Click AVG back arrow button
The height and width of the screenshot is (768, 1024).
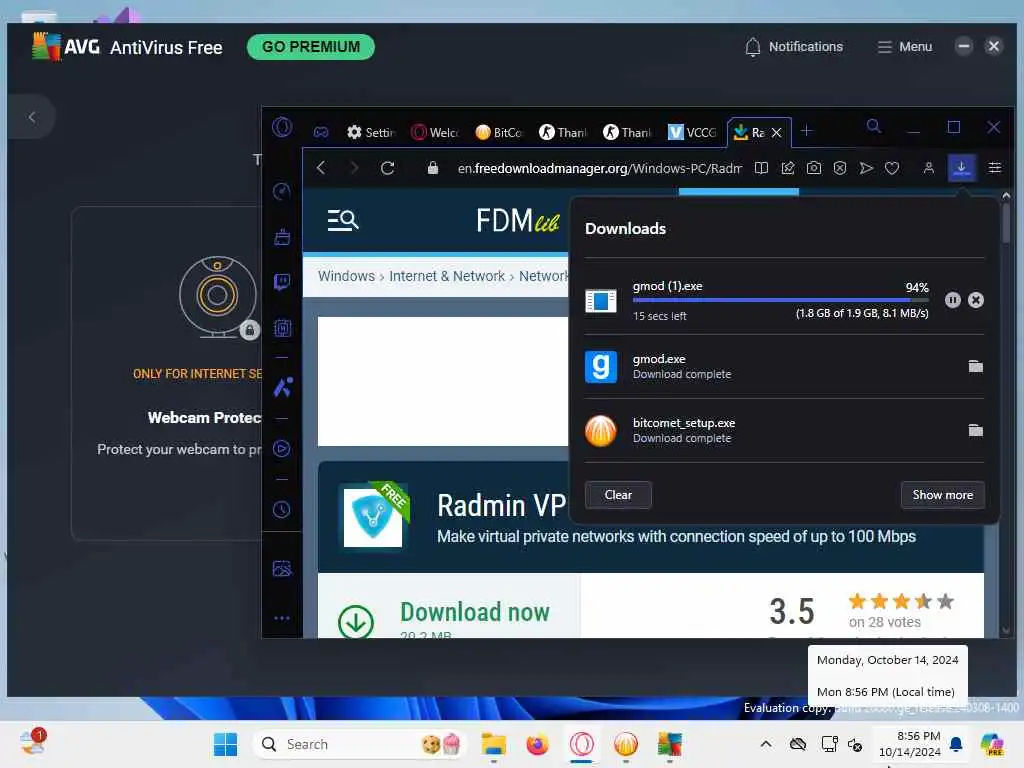tap(31, 117)
